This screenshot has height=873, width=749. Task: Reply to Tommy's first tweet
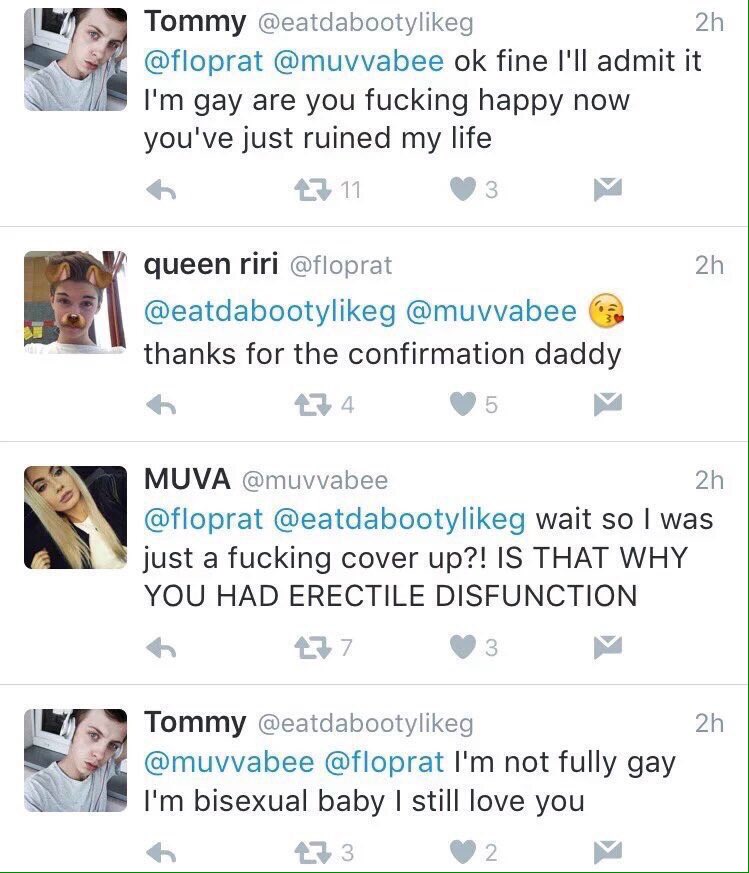tap(161, 190)
